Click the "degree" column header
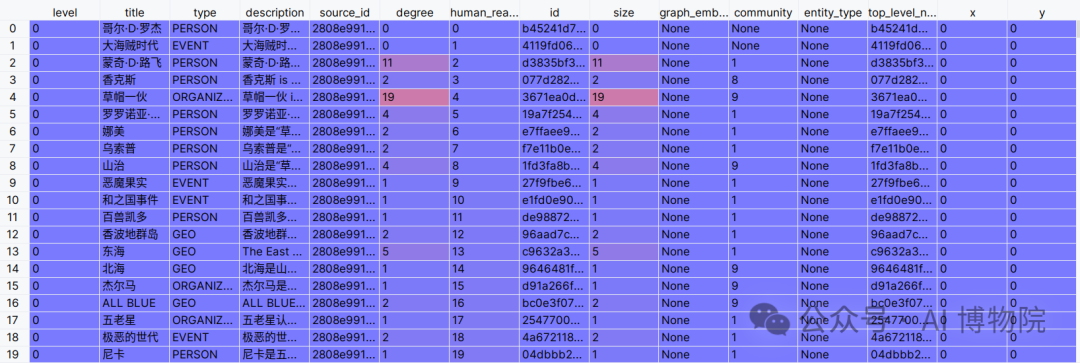This screenshot has width=1080, height=363. point(414,12)
